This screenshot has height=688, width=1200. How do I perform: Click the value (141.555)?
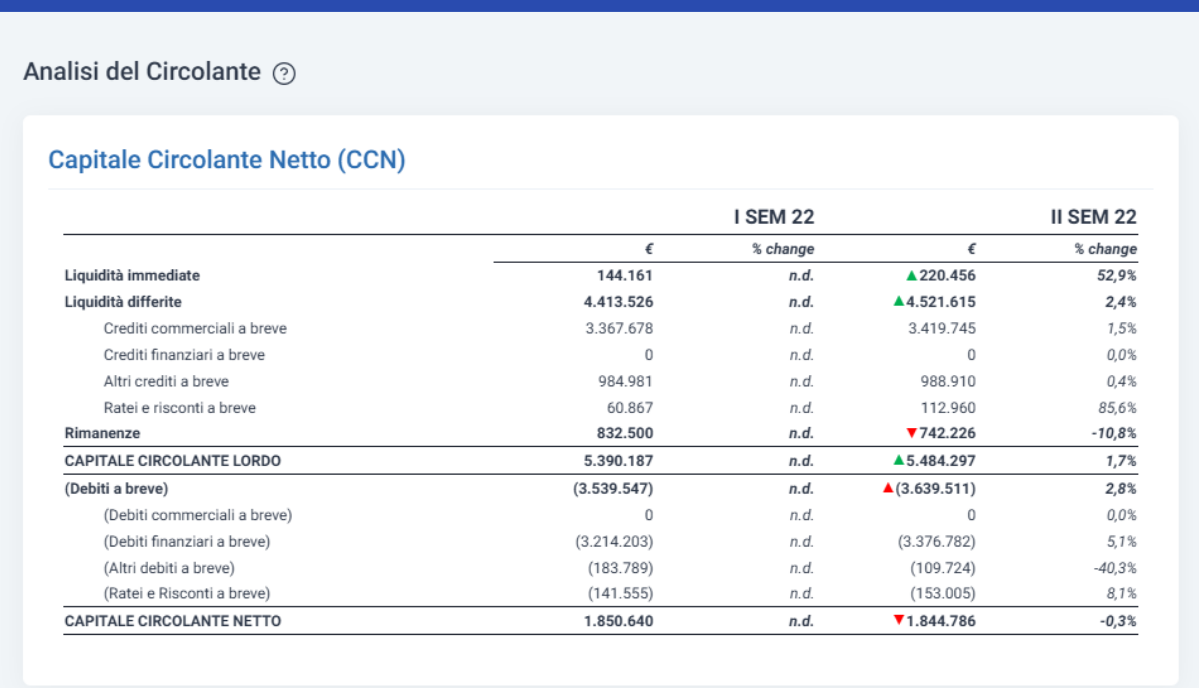pyautogui.click(x=621, y=594)
